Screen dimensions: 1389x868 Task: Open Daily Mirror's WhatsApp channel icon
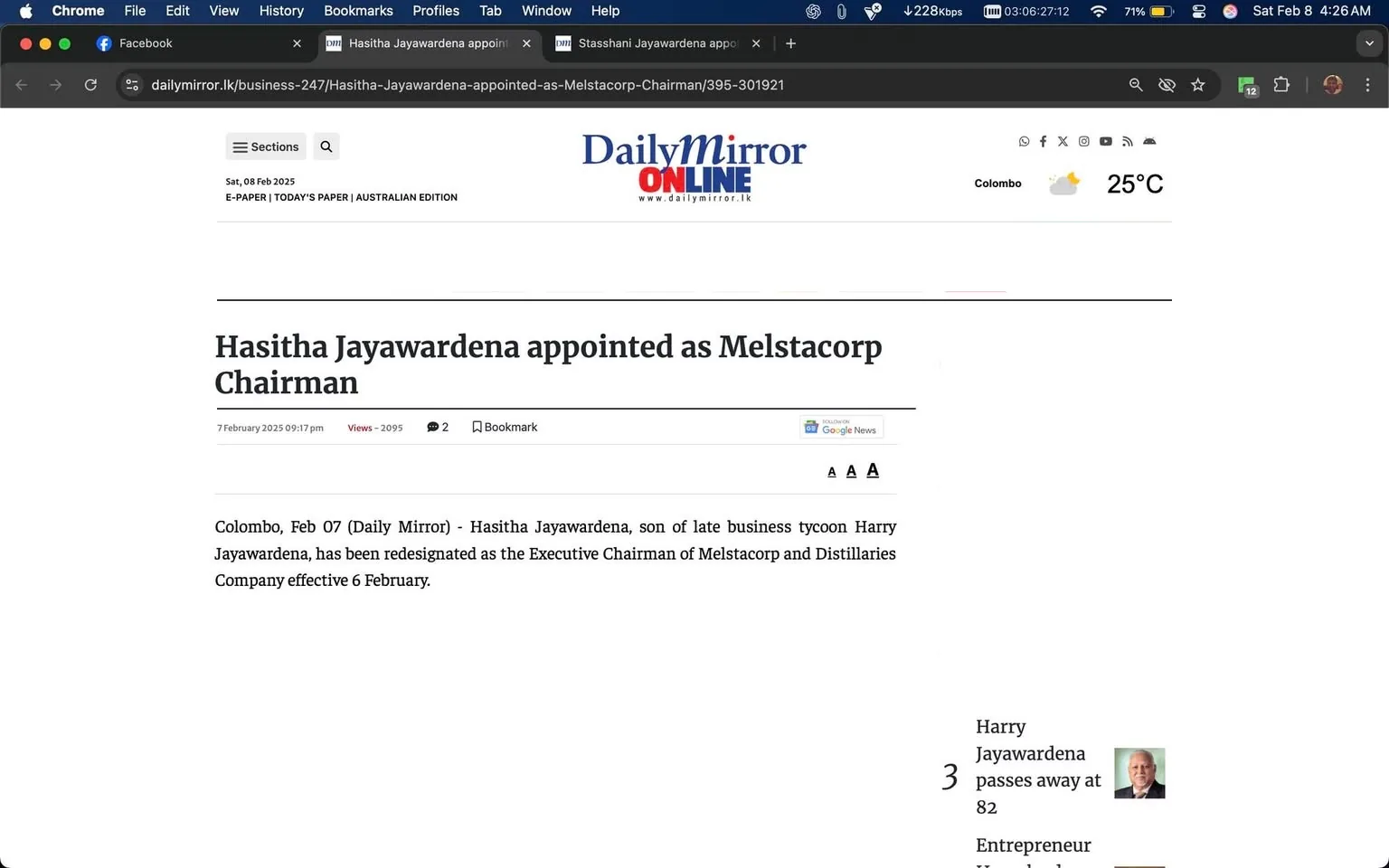tap(1024, 141)
